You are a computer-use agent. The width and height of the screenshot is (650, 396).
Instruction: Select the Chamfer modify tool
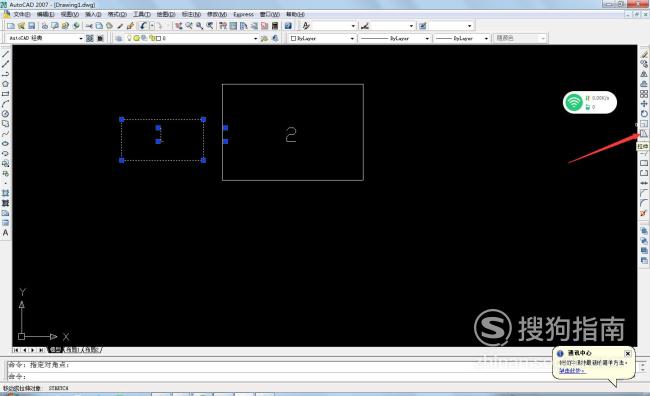[x=644, y=193]
